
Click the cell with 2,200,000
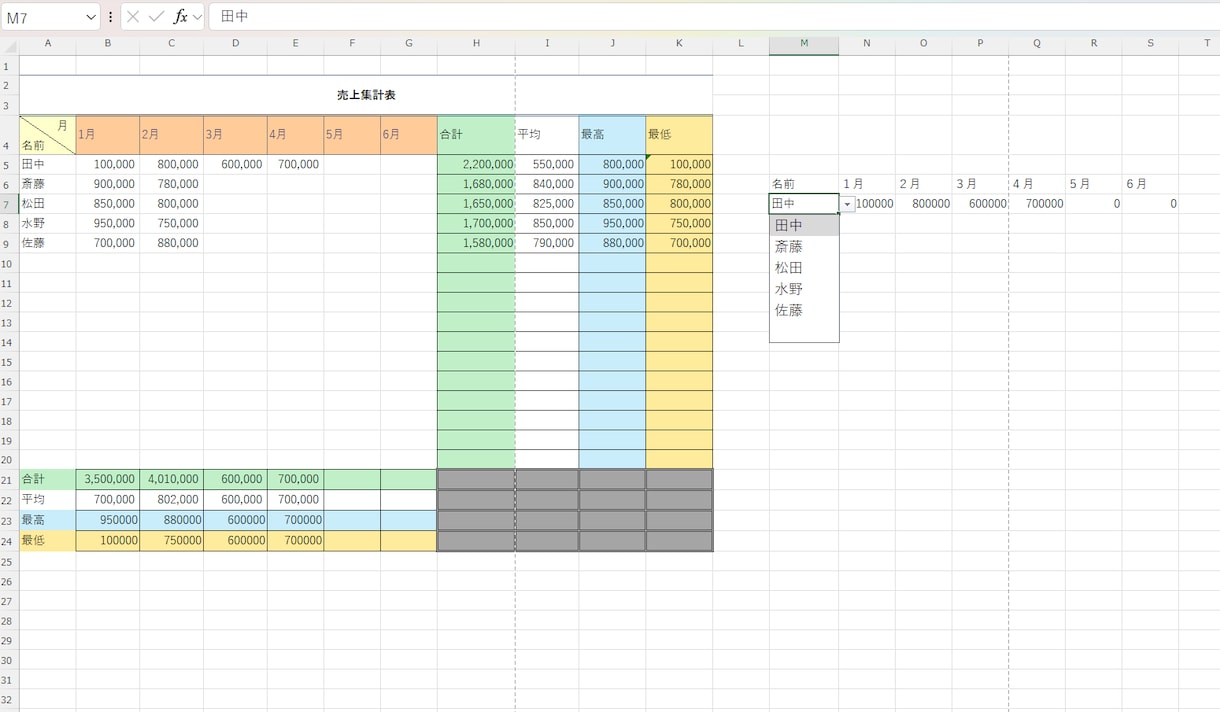pos(476,164)
